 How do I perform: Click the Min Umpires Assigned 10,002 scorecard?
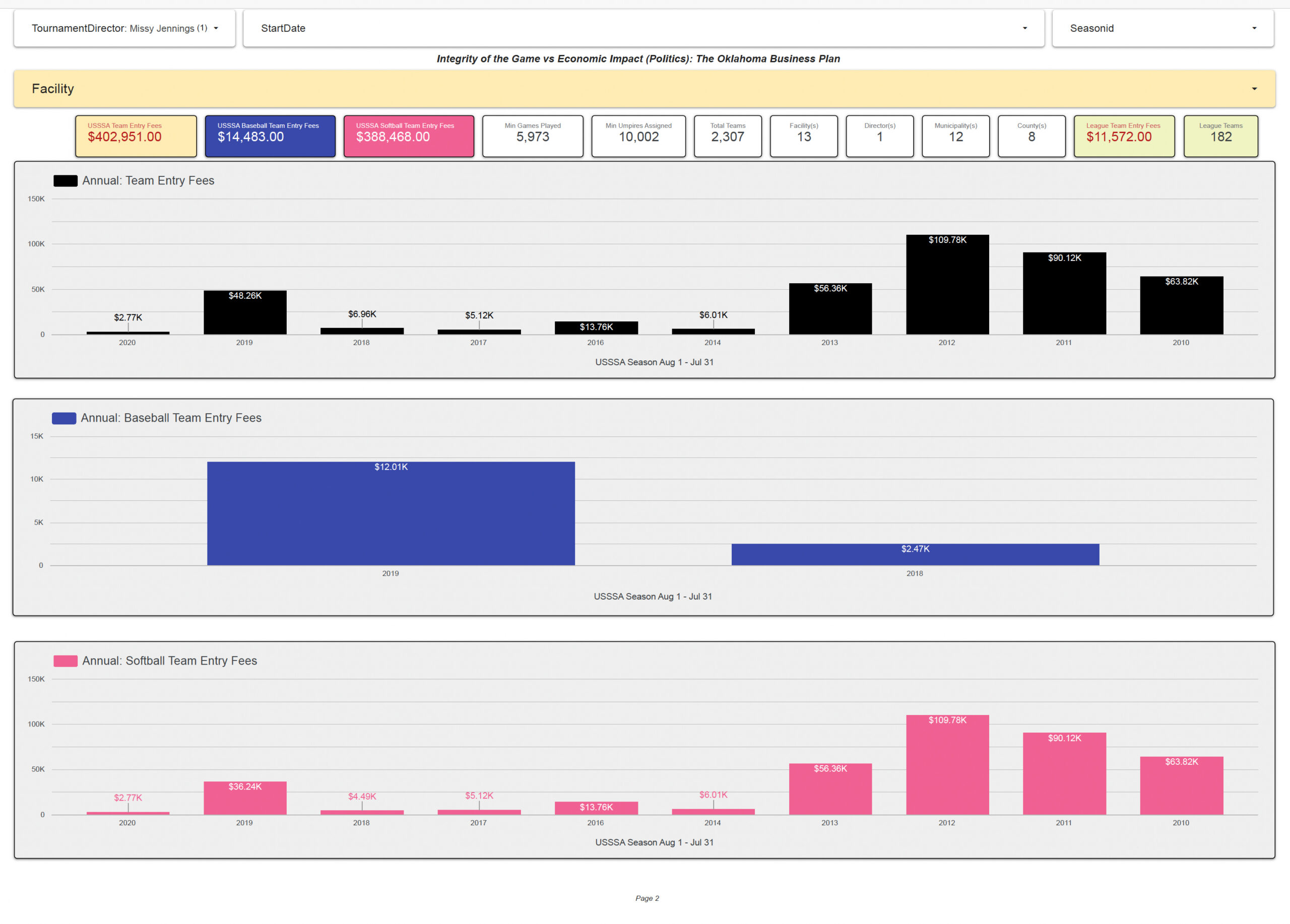click(x=638, y=136)
